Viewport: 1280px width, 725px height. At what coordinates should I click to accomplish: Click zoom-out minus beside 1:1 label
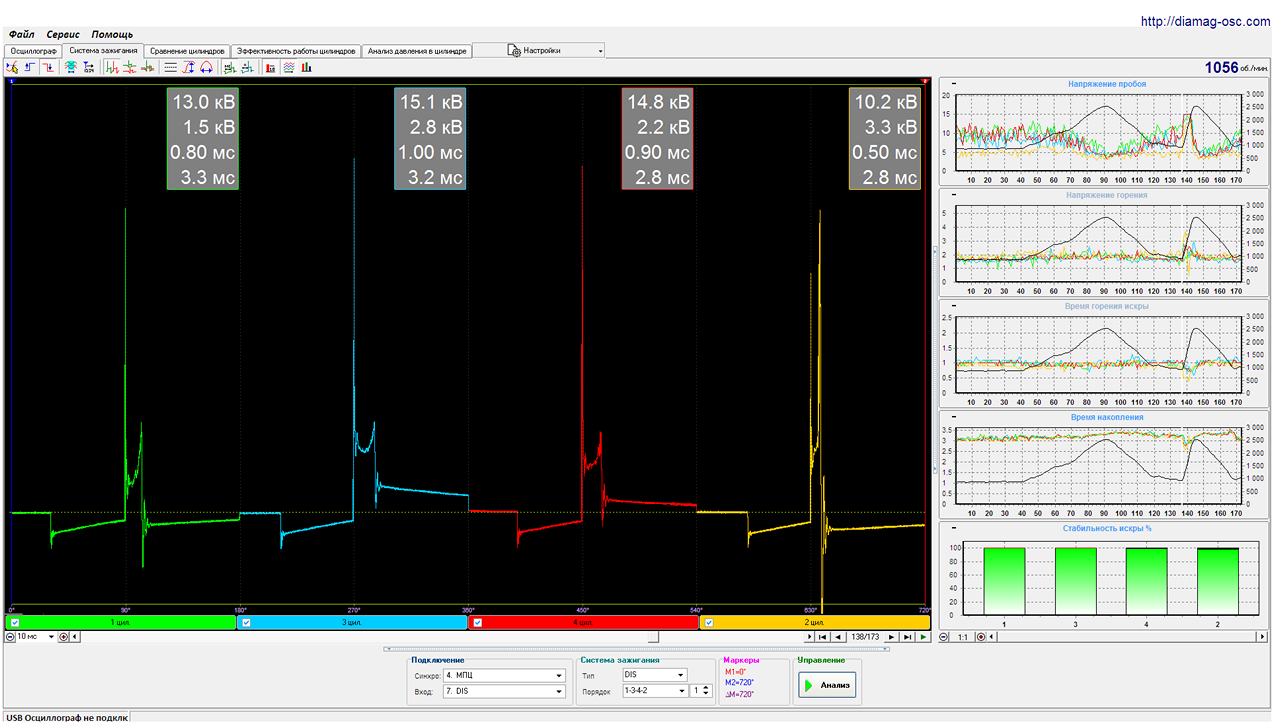click(943, 636)
